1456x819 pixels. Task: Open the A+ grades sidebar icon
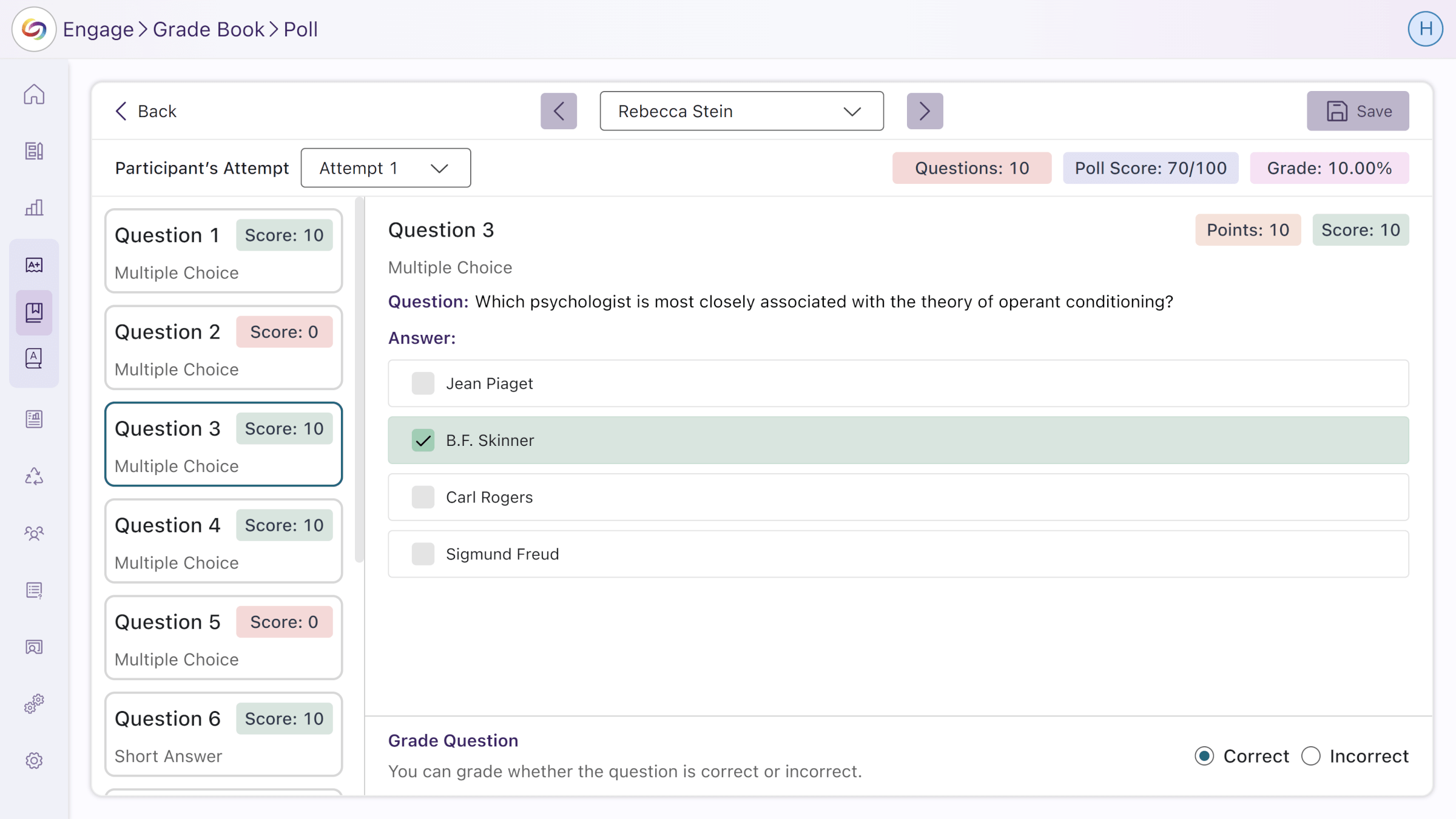[34, 265]
